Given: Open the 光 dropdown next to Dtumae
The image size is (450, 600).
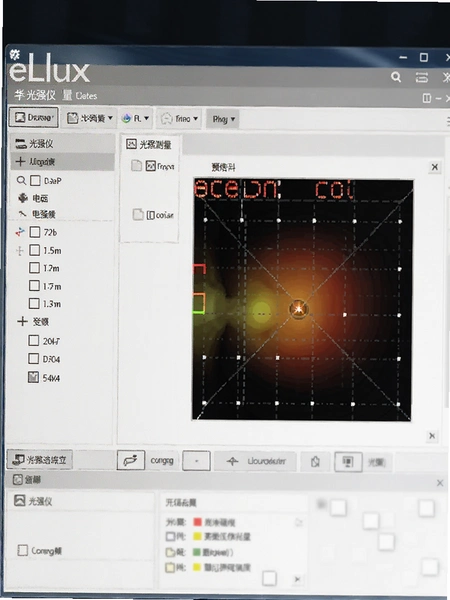Looking at the screenshot, I should tap(90, 118).
